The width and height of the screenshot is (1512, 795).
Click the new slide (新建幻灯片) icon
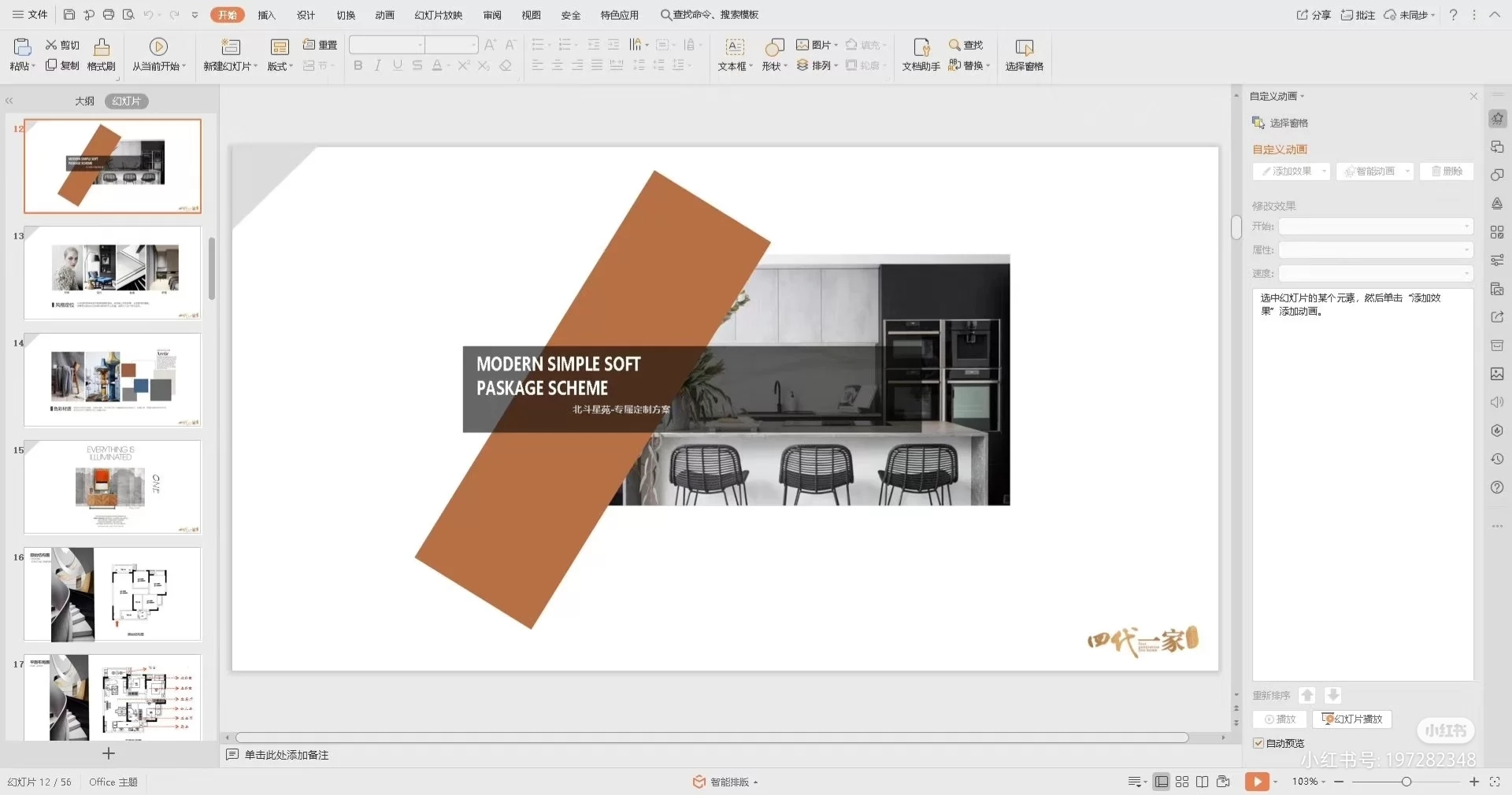[x=231, y=47]
